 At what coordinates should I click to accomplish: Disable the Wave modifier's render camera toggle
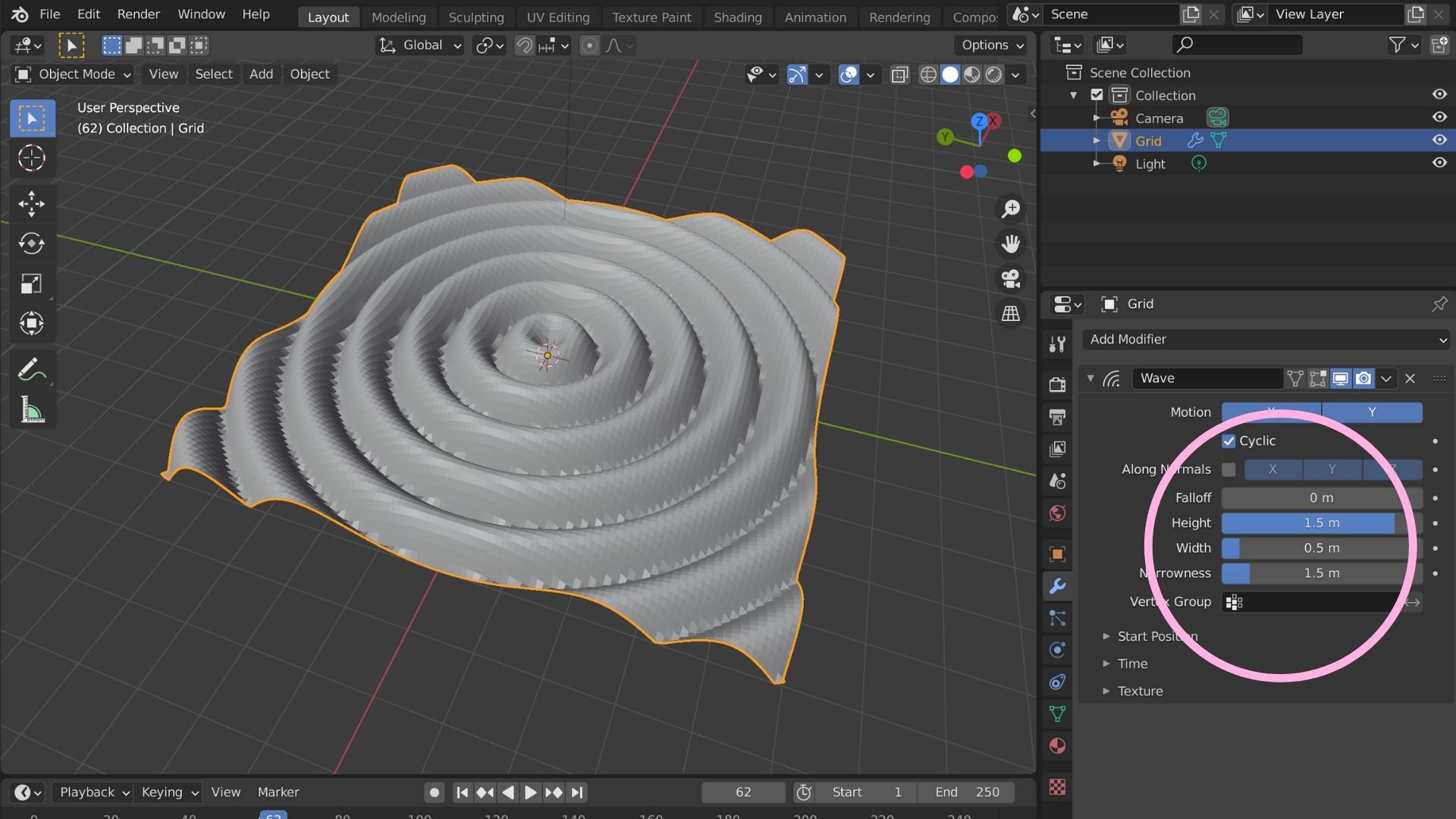[x=1364, y=378]
